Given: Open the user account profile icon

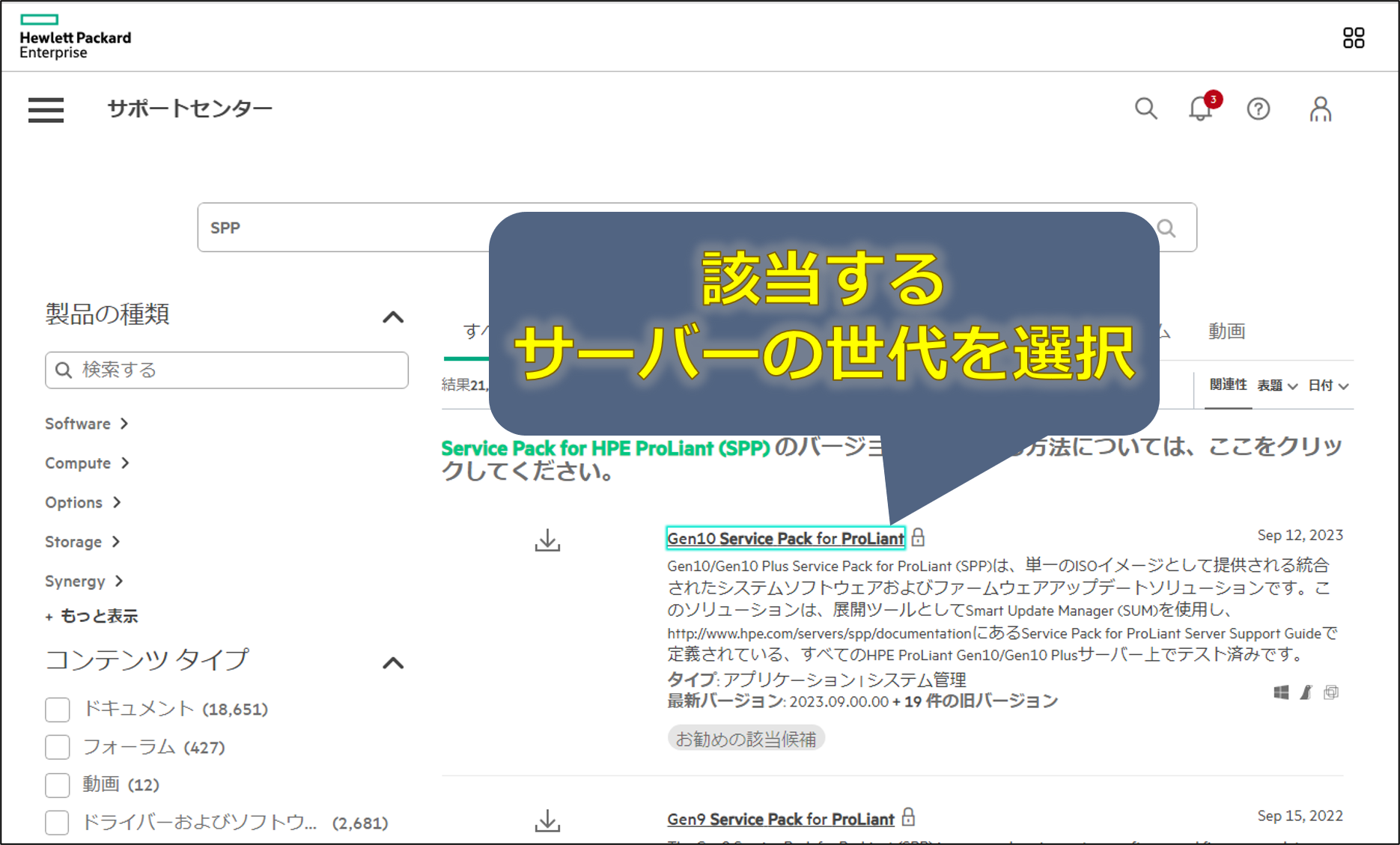Looking at the screenshot, I should pyautogui.click(x=1321, y=109).
